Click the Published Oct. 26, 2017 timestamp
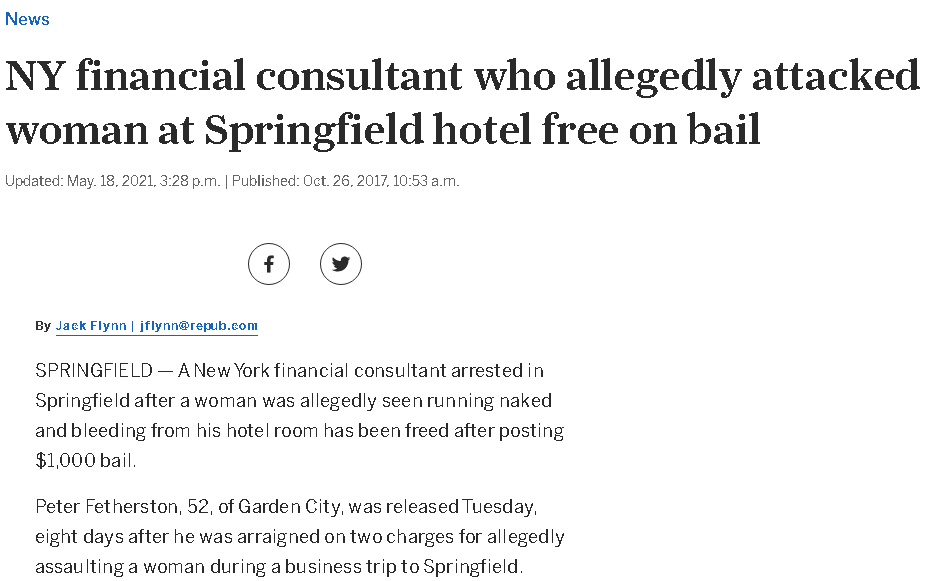The width and height of the screenshot is (938, 581). click(x=345, y=181)
